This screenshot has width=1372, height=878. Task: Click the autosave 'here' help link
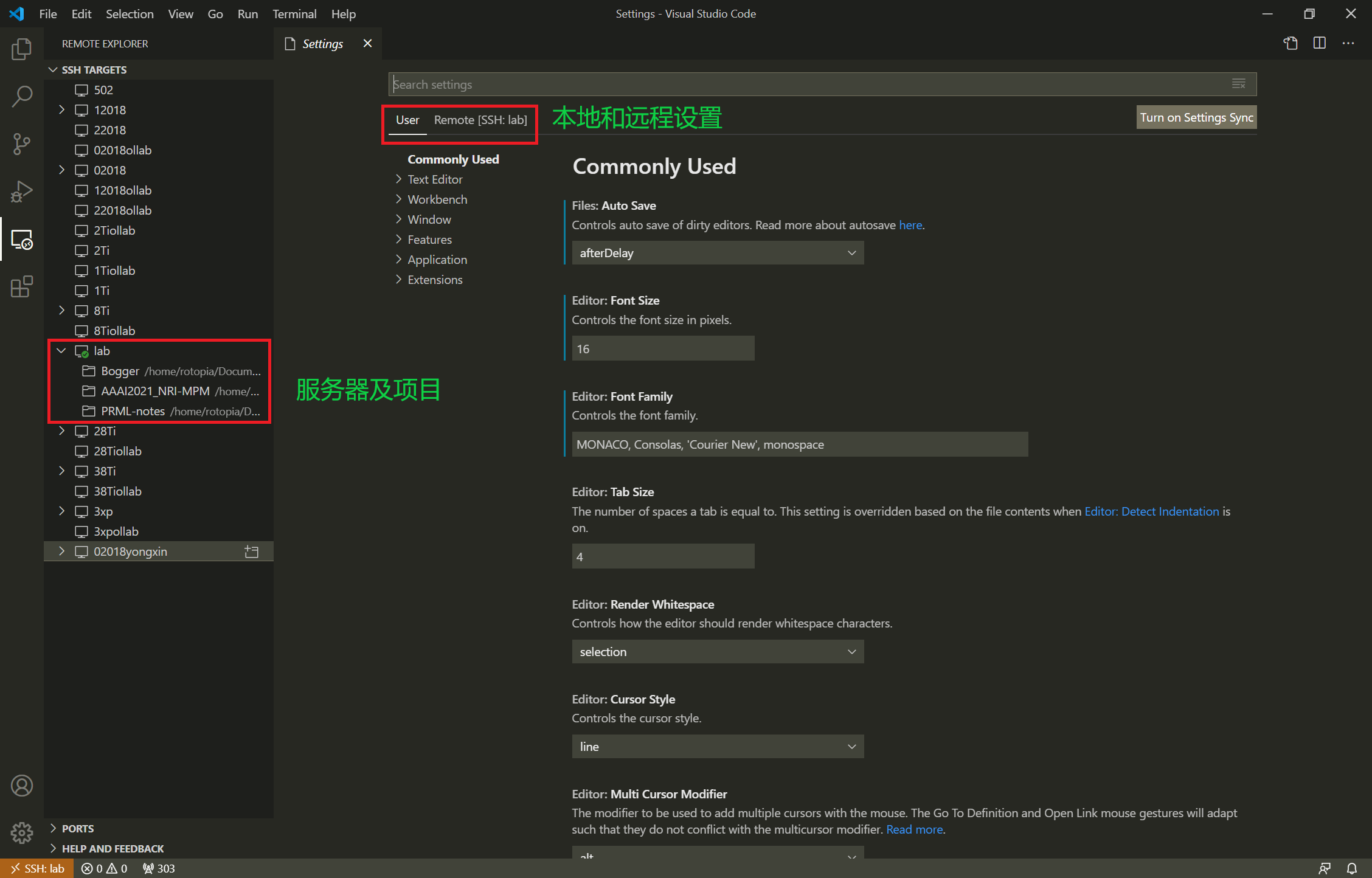click(911, 225)
